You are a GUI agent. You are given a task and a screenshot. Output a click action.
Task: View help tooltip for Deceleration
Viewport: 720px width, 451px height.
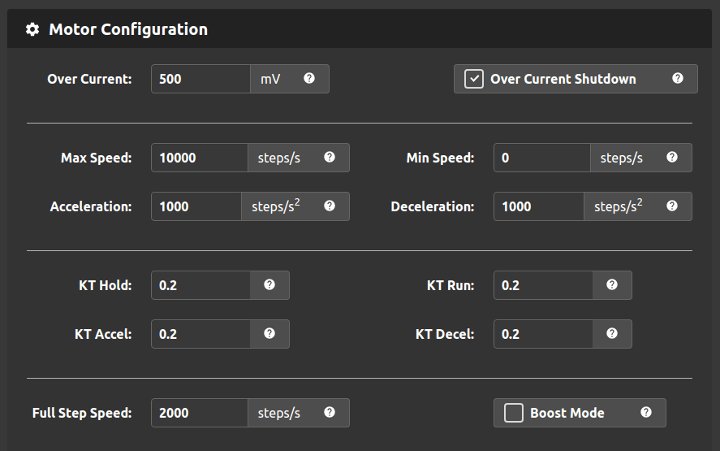[x=672, y=206]
